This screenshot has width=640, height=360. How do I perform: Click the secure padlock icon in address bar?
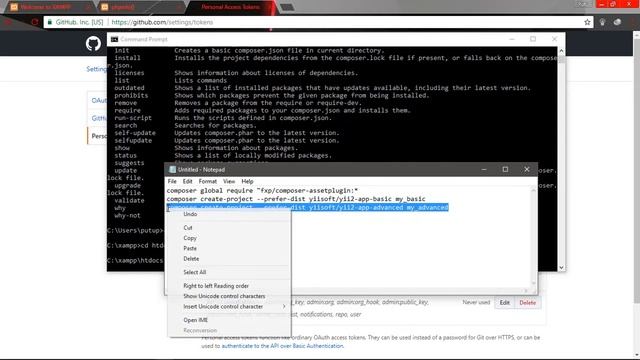(x=50, y=22)
